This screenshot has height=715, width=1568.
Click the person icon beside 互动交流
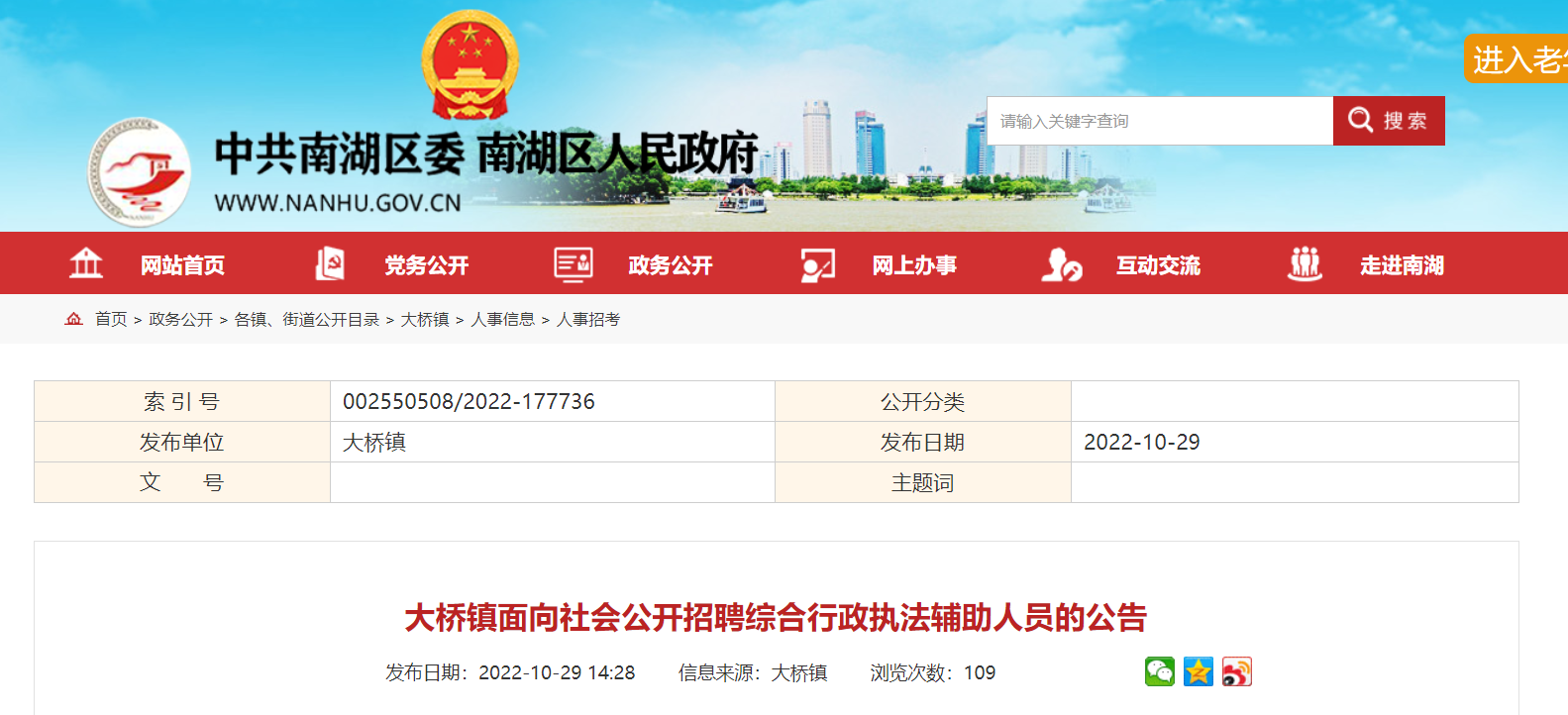(1062, 264)
